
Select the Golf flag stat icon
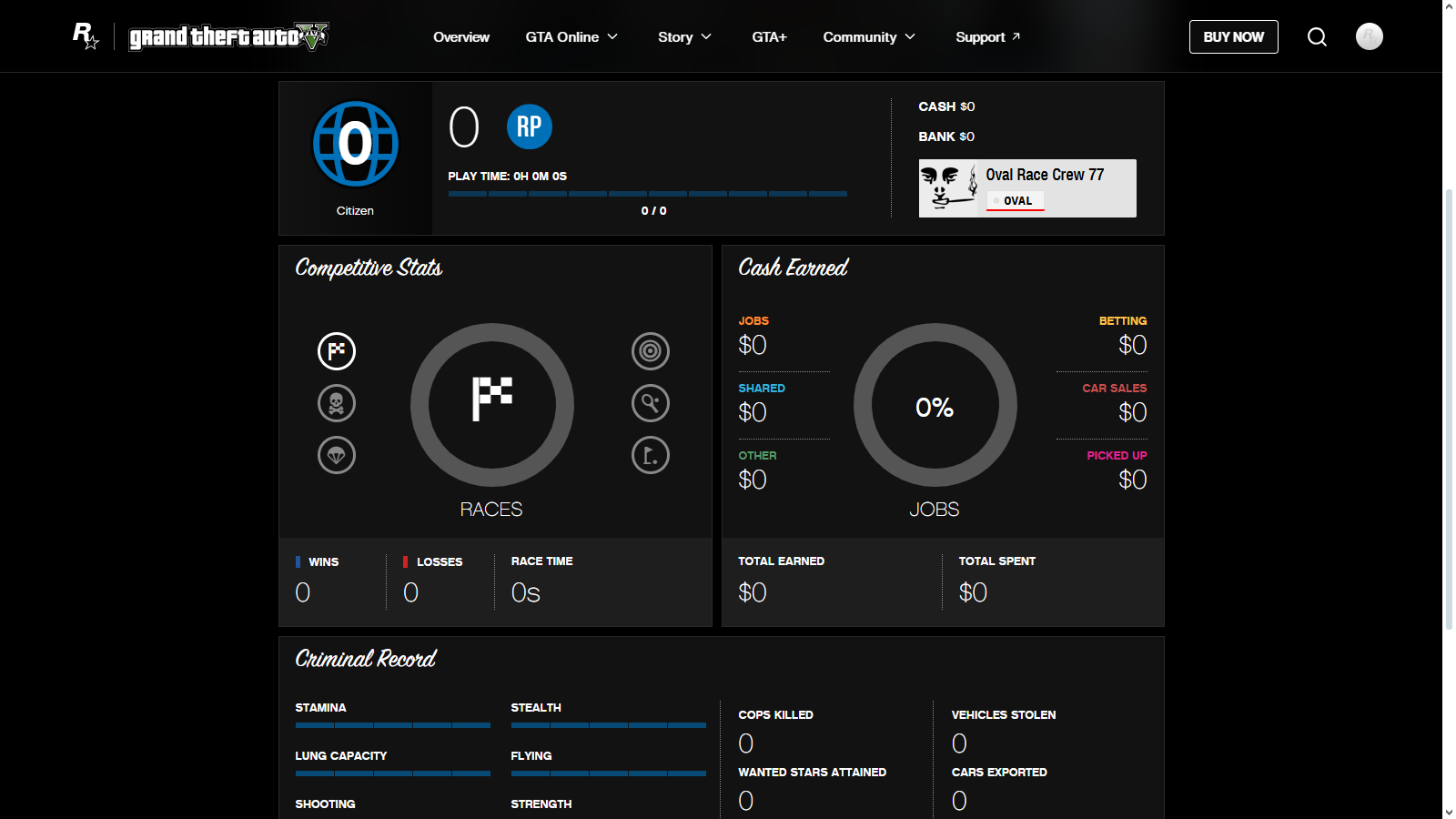click(x=651, y=455)
